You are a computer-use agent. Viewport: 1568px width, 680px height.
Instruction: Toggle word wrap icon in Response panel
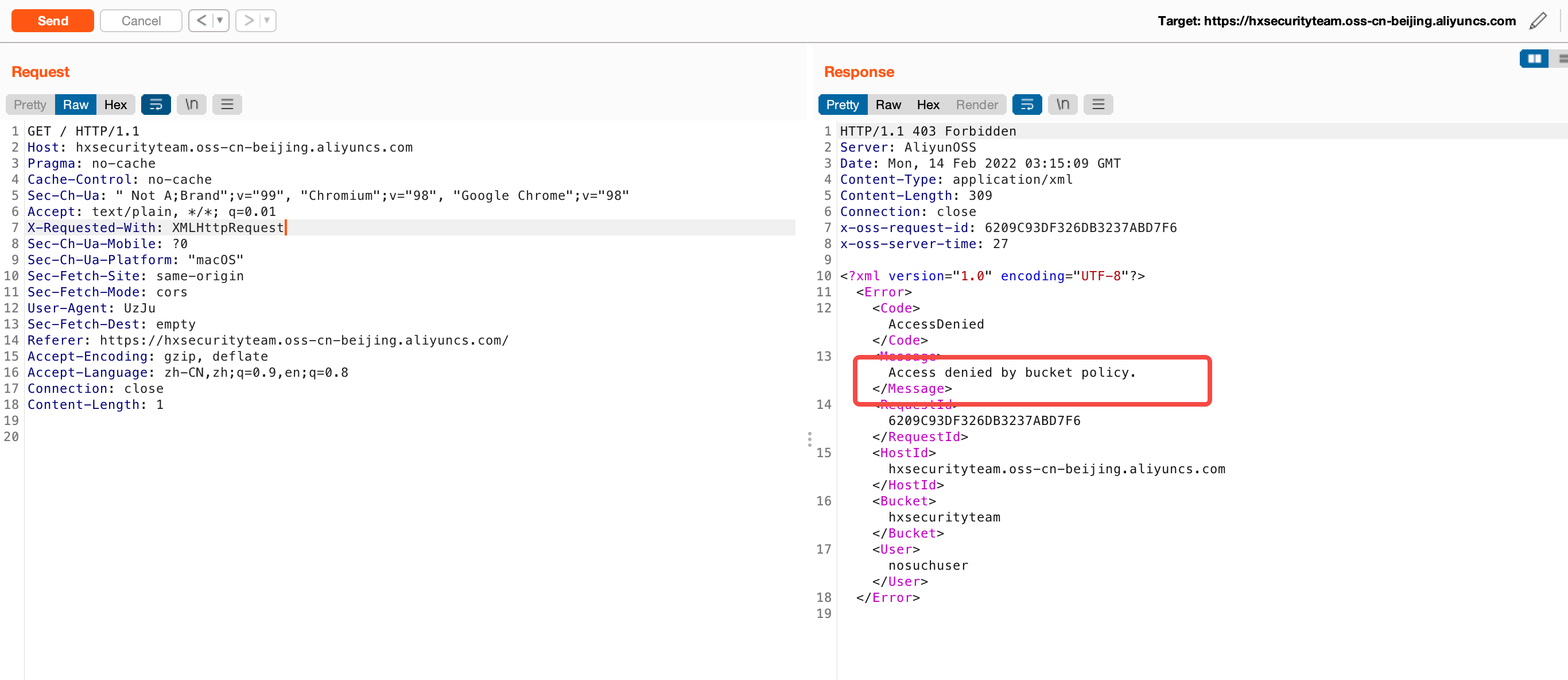coord(1027,104)
